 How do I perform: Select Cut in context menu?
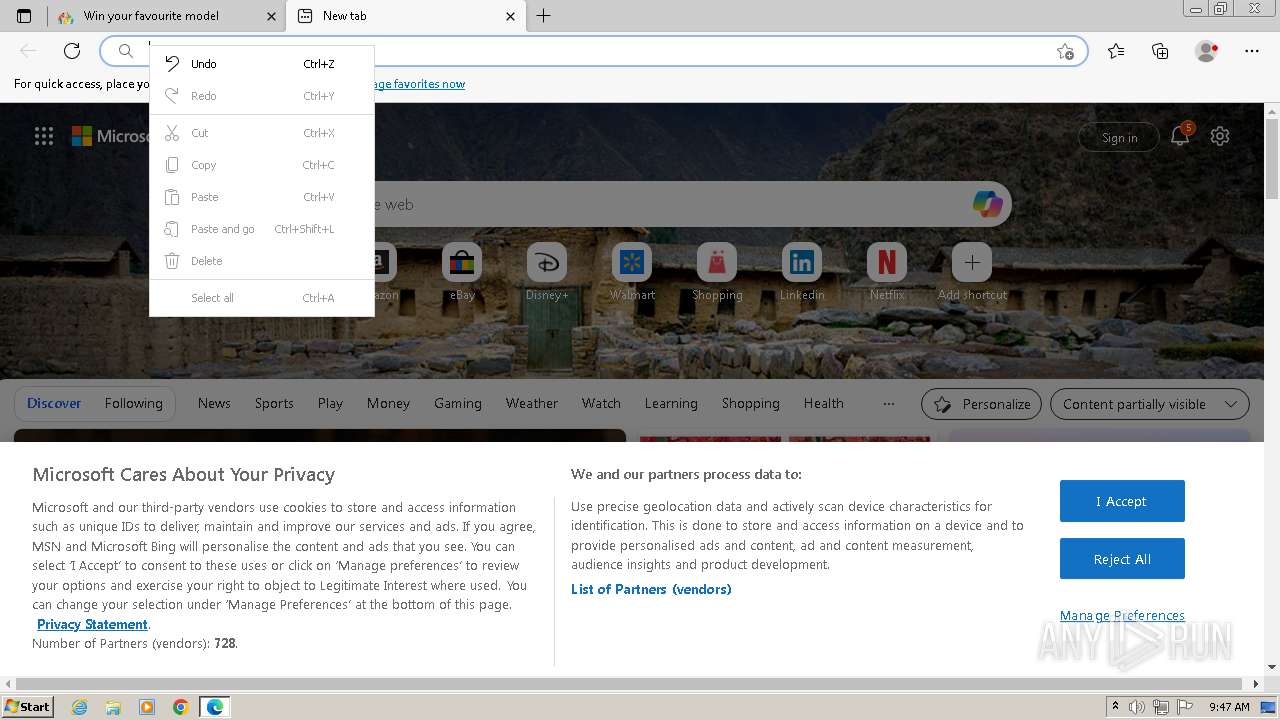coord(262,133)
